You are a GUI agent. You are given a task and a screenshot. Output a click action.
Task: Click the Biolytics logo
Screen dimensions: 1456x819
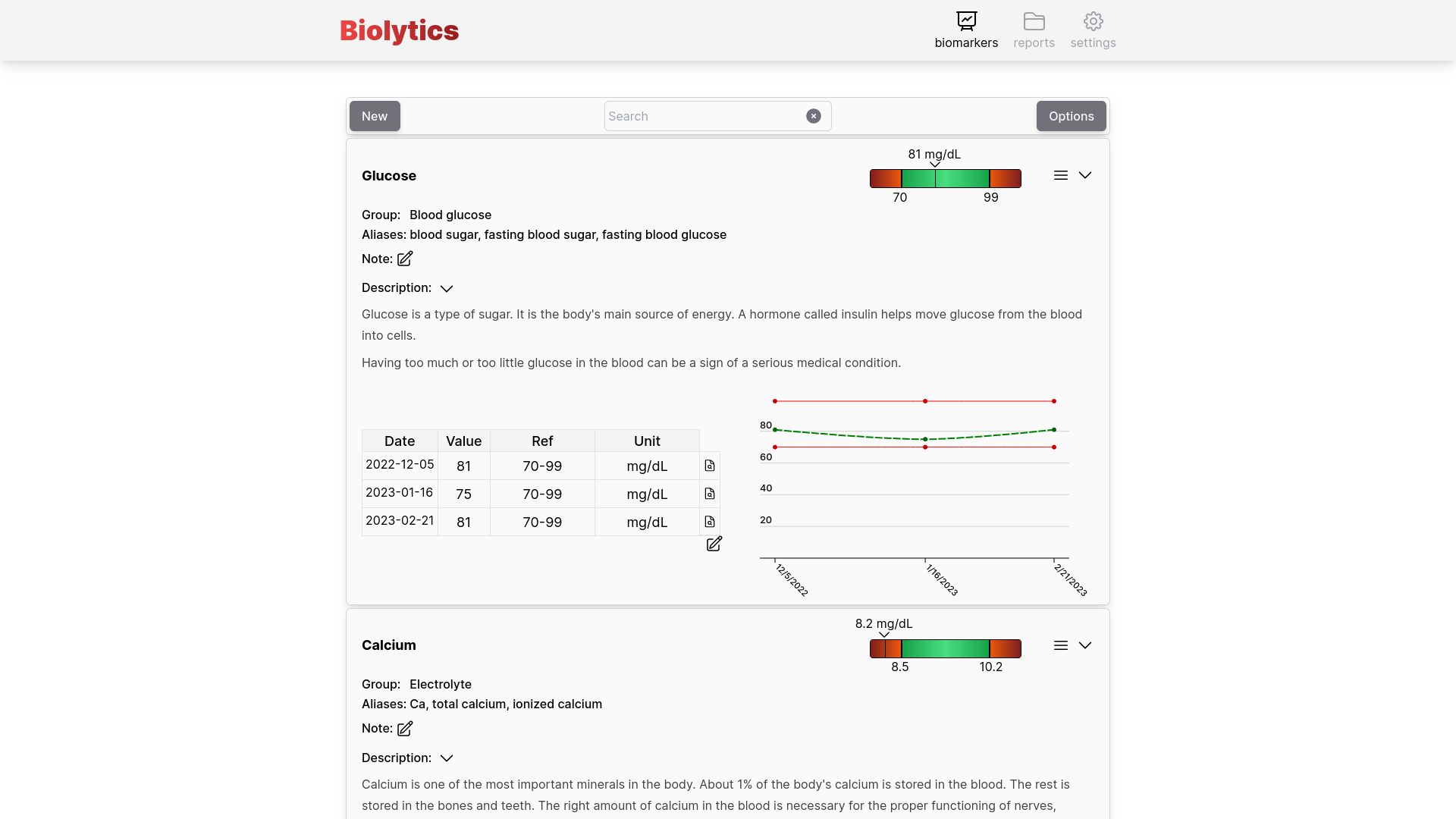(x=399, y=30)
